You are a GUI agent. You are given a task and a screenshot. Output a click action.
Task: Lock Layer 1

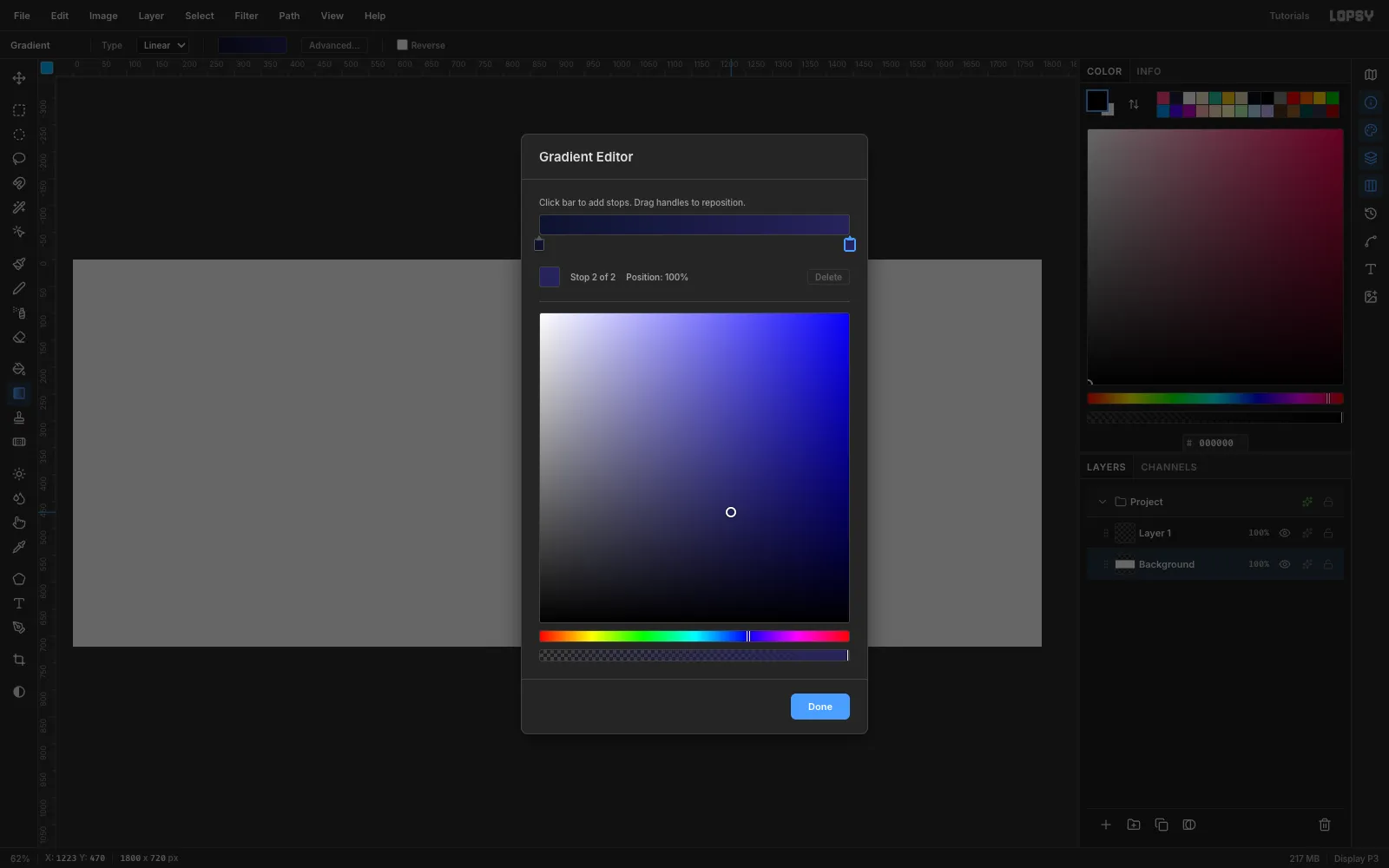(x=1328, y=533)
